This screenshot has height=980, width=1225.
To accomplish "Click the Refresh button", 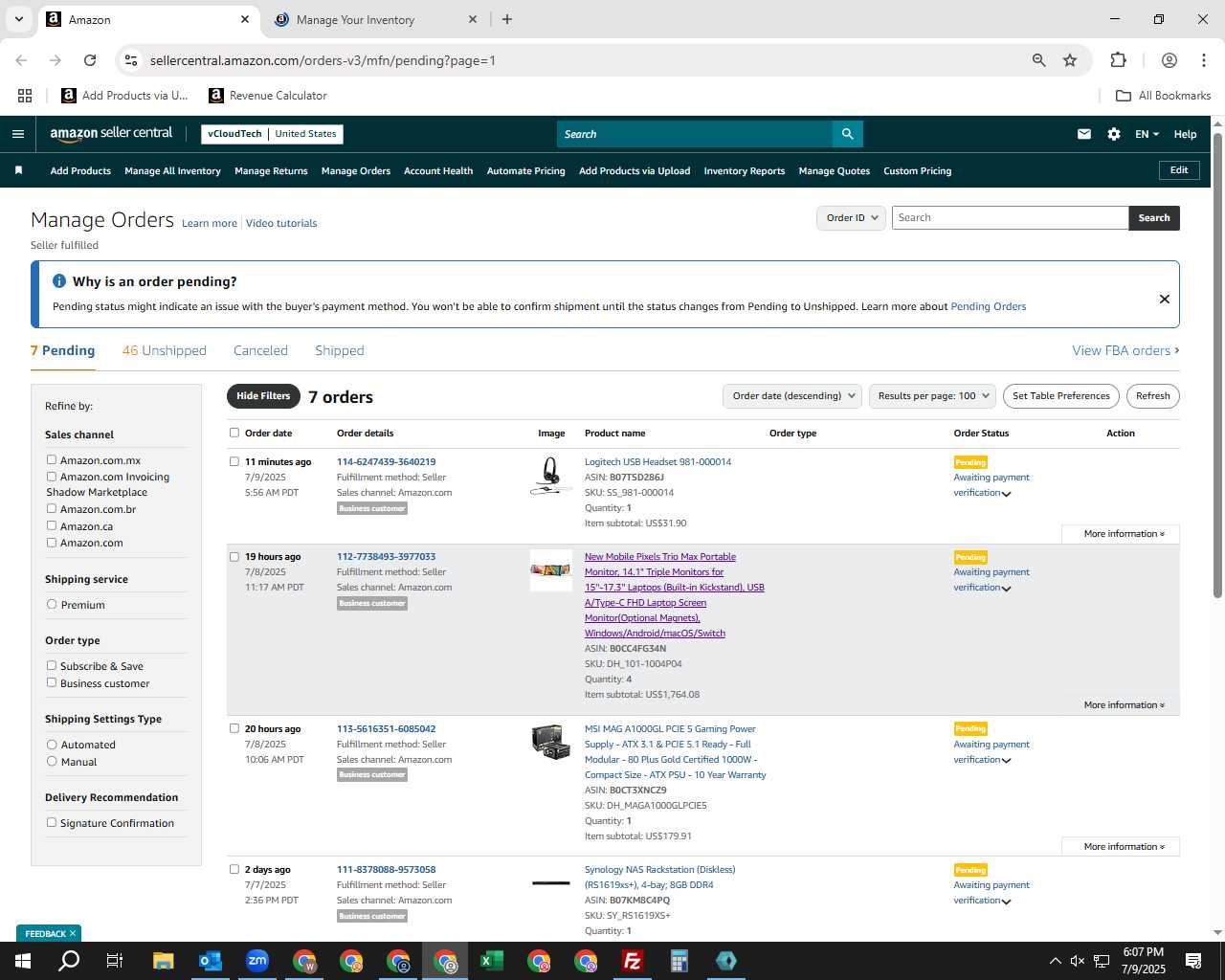I will pos(1152,396).
